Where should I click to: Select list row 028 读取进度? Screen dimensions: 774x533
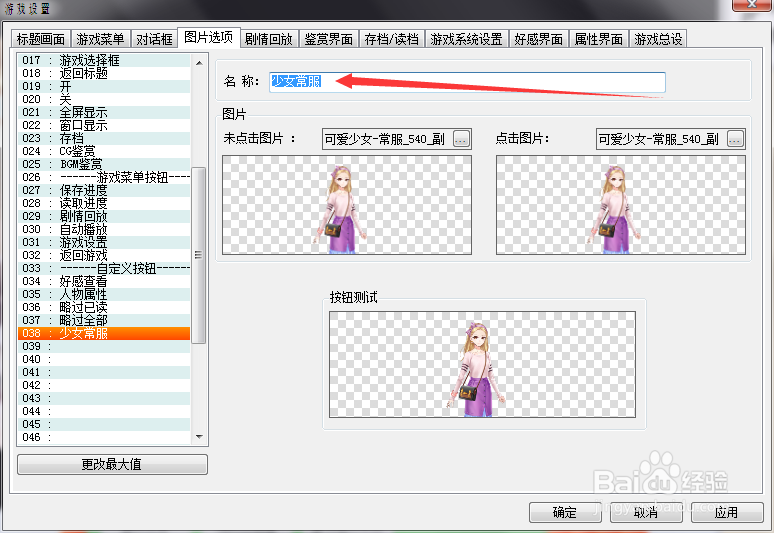[104, 203]
